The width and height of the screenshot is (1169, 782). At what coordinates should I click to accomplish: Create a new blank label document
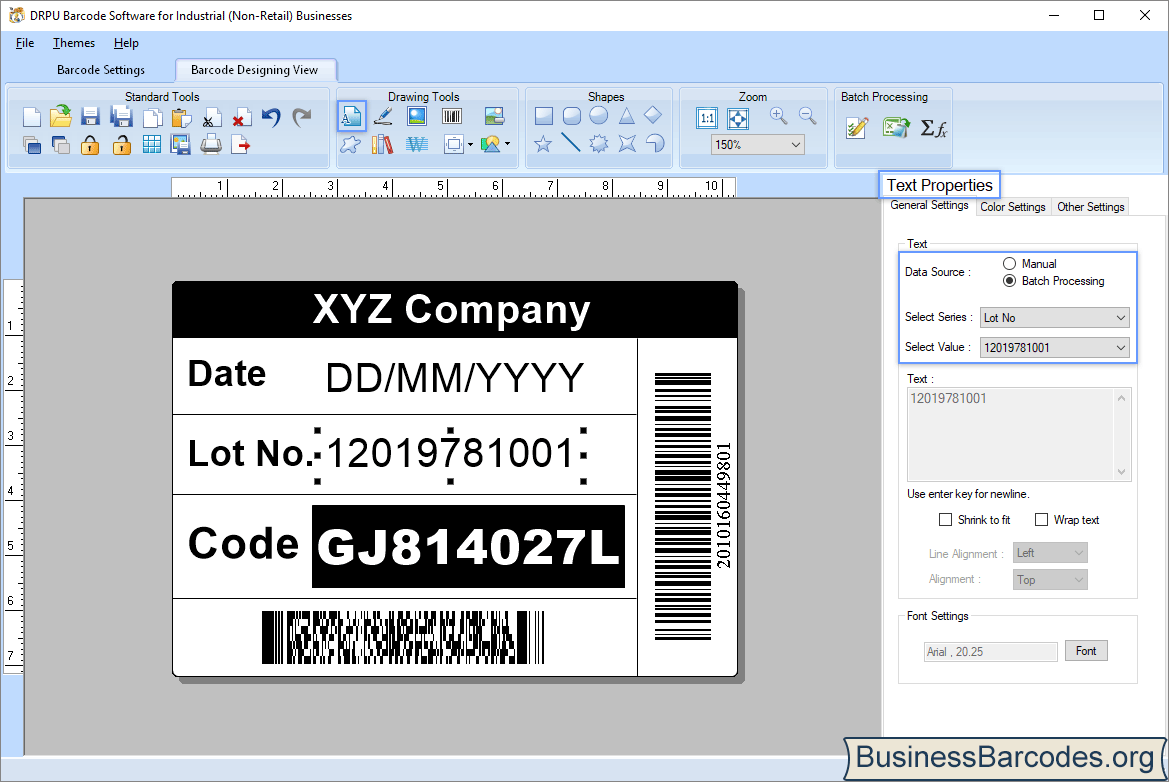(x=31, y=117)
